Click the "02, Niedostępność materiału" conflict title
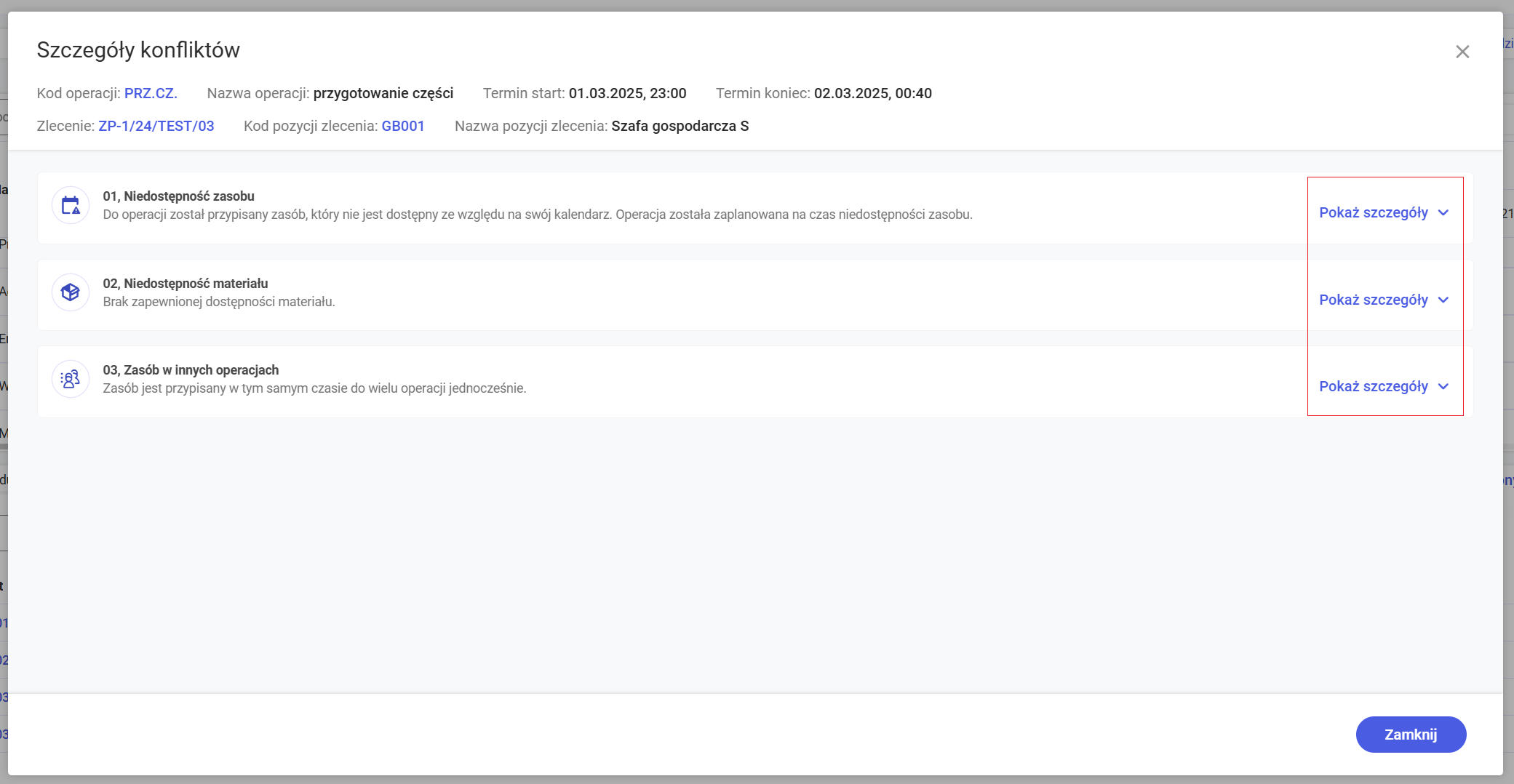 [185, 284]
